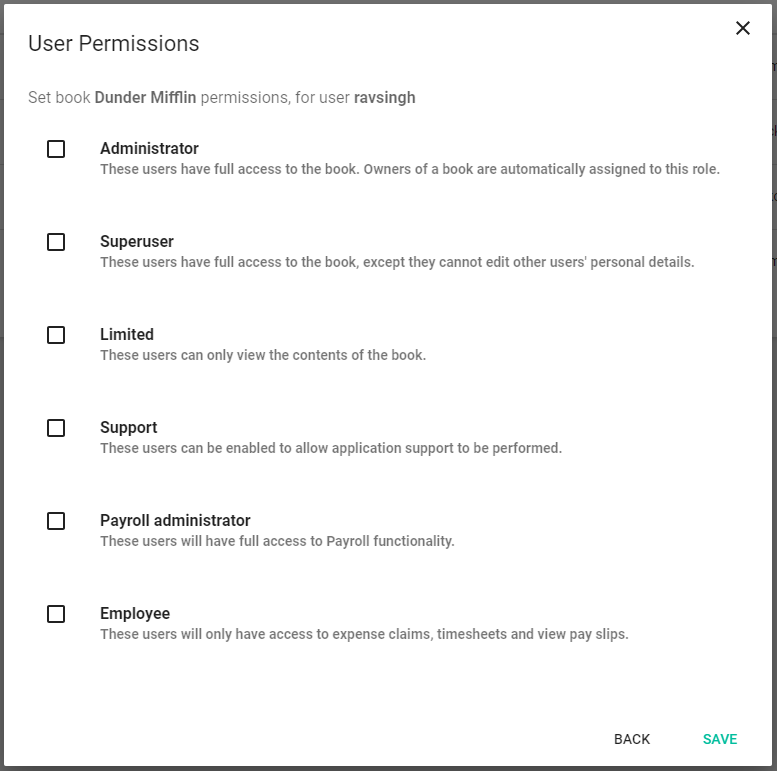The image size is (777, 771).
Task: Enable the Superuser role checkbox
Action: tap(56, 242)
